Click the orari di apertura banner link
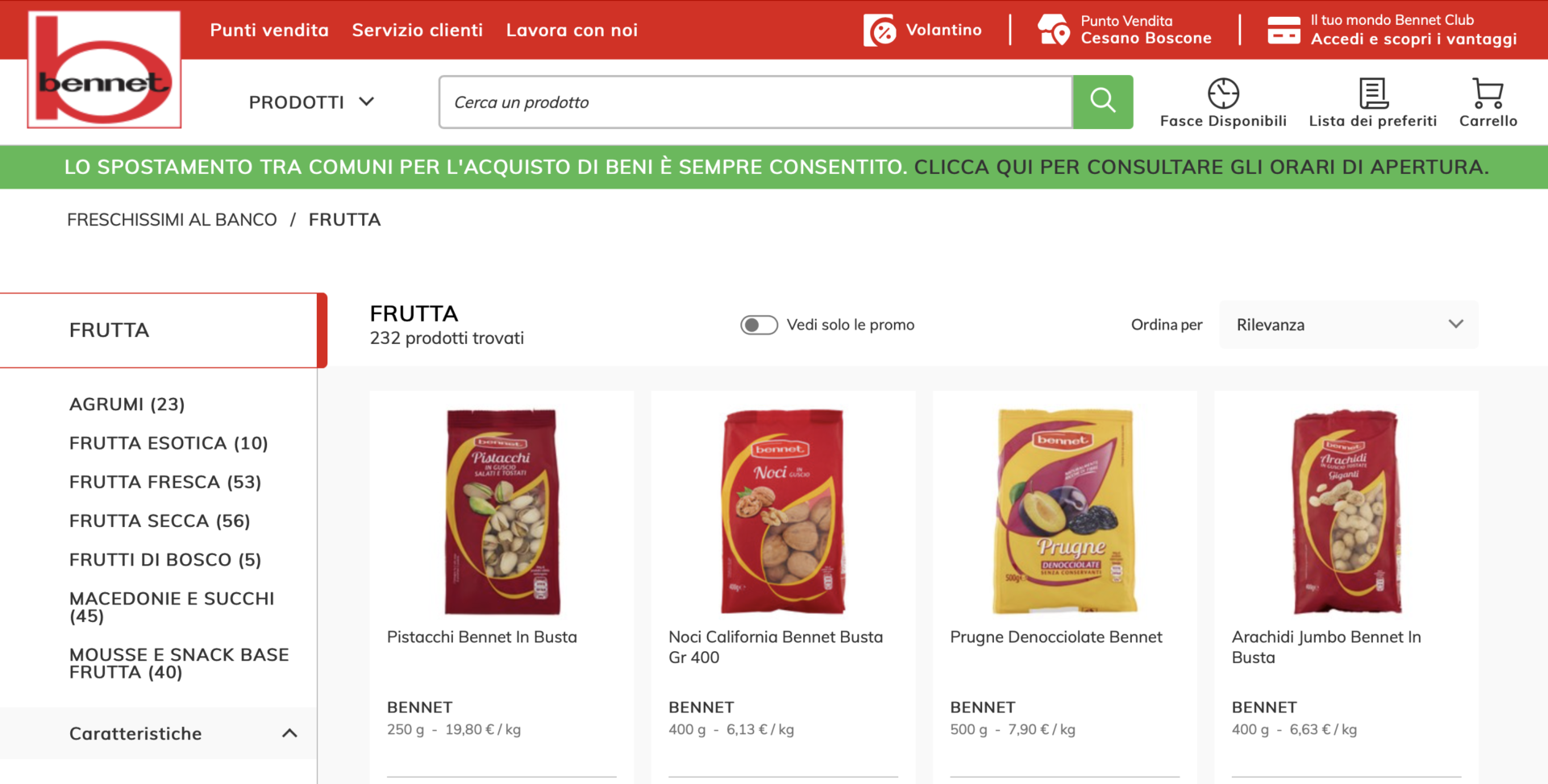Image resolution: width=1548 pixels, height=784 pixels. pos(1201,168)
